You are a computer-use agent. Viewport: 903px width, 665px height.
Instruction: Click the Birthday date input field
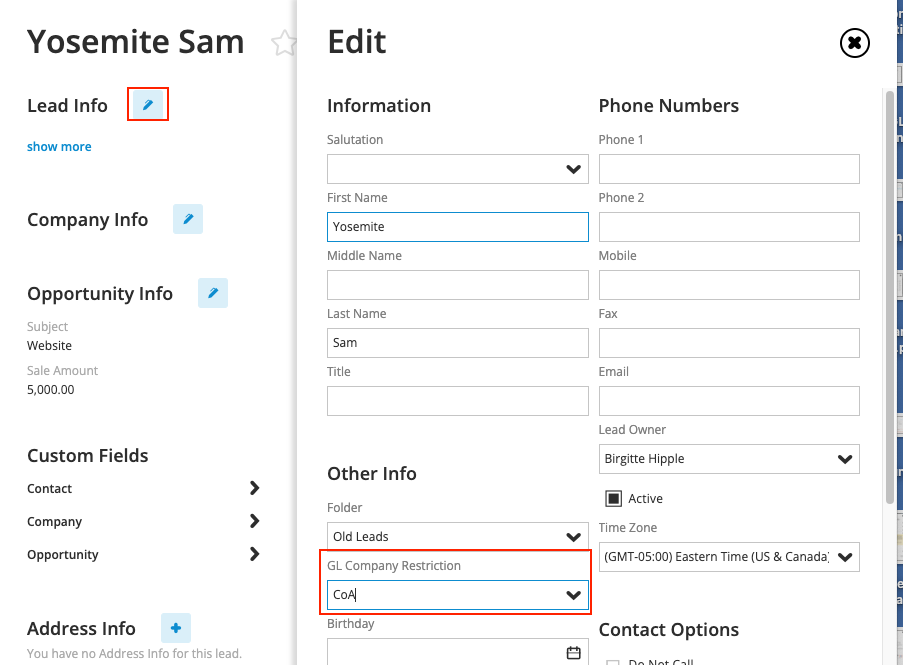pos(458,652)
